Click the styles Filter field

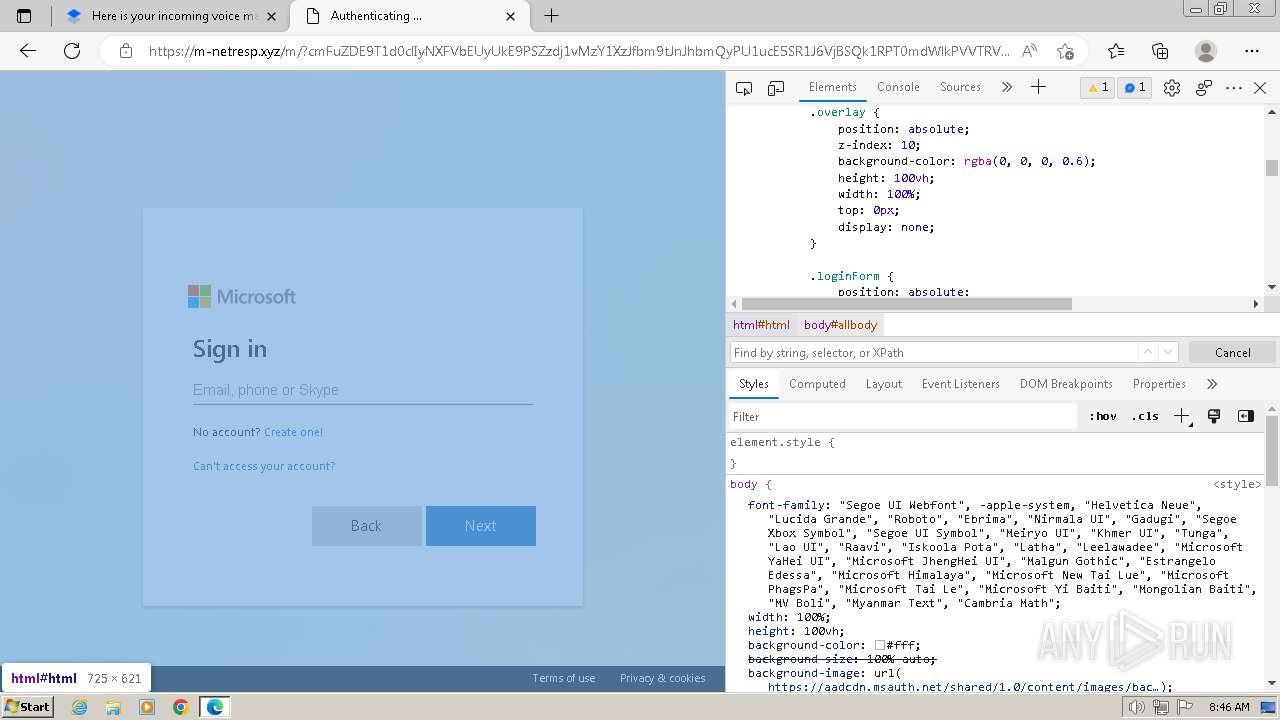click(x=905, y=416)
